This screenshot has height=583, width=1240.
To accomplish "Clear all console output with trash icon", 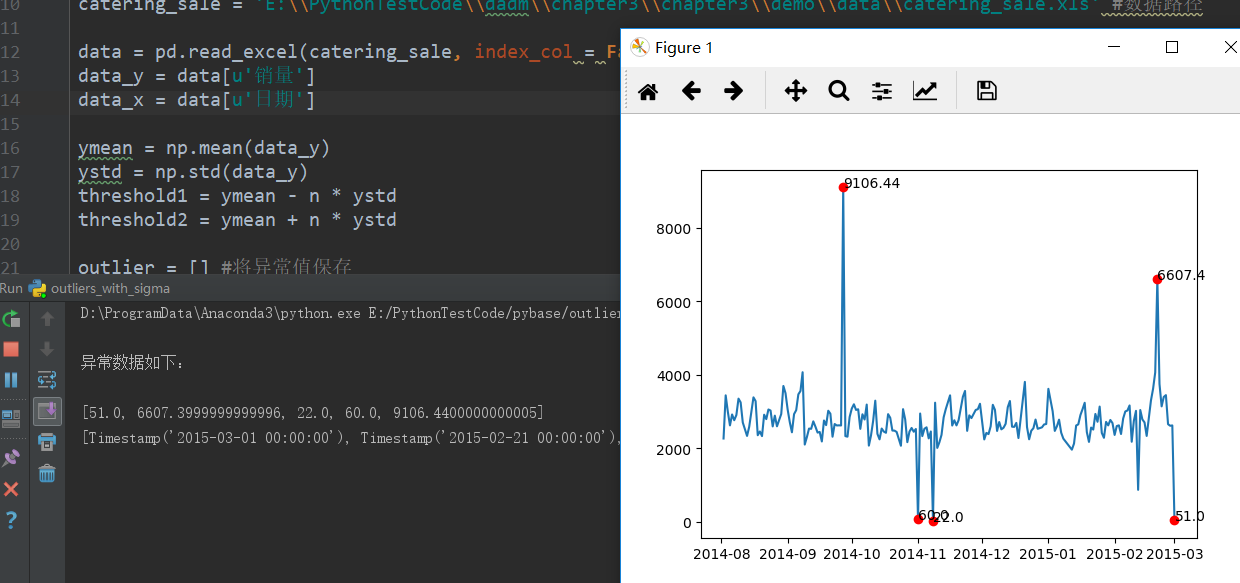I will 47,473.
